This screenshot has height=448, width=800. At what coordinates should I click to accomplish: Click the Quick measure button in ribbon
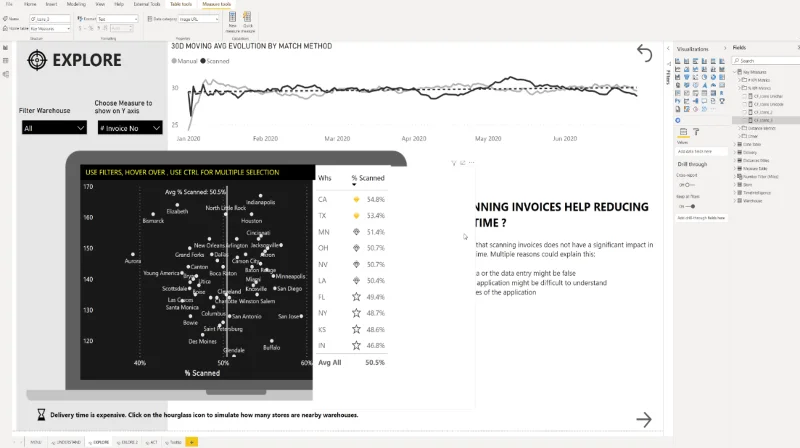(x=247, y=22)
